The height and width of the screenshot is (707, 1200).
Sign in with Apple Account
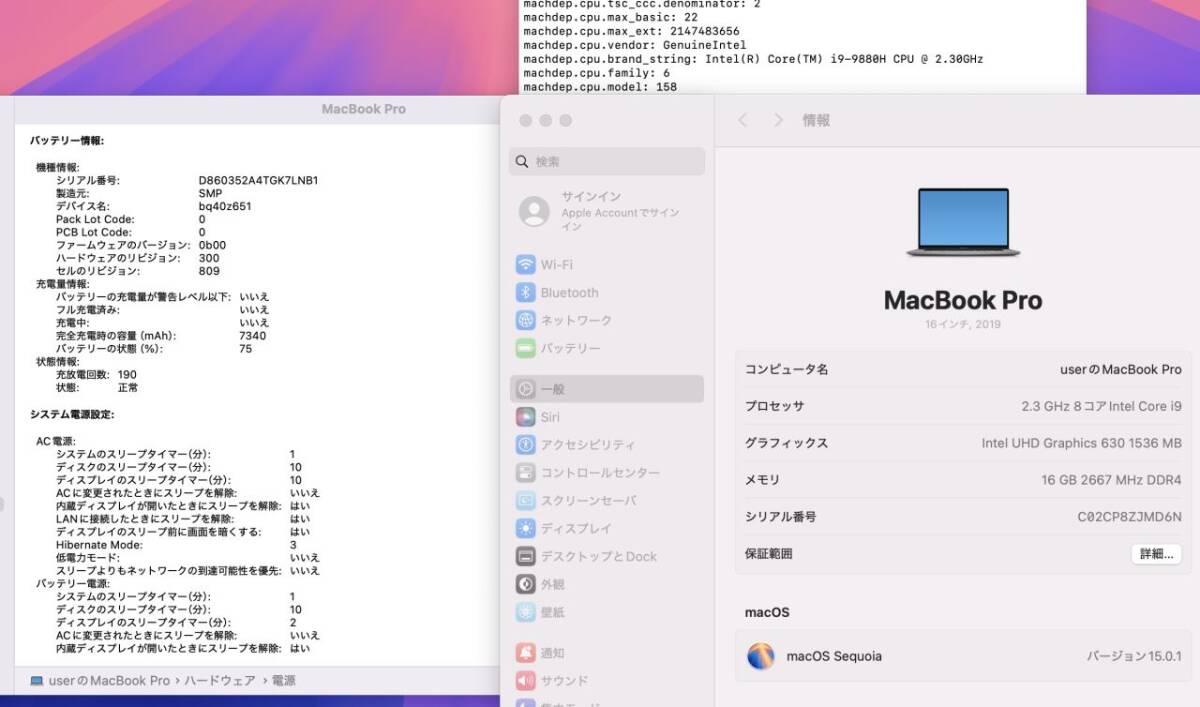coord(590,212)
